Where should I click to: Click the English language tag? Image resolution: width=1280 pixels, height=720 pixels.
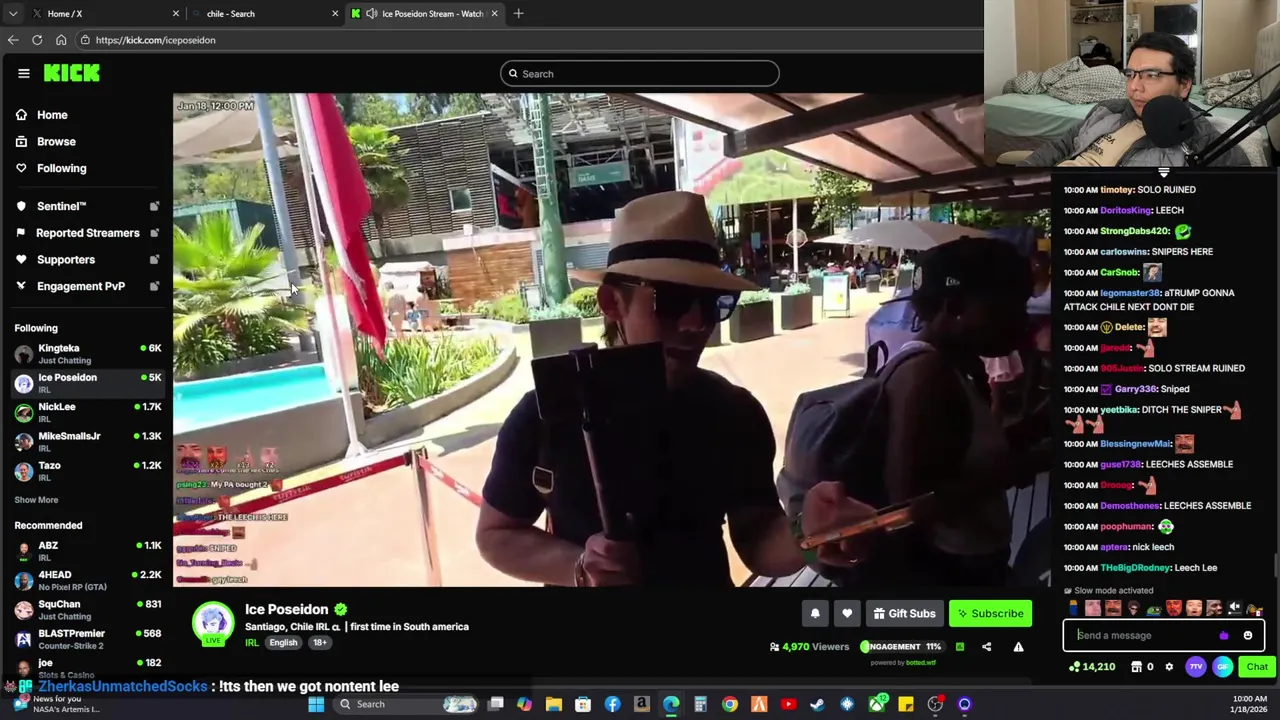click(x=283, y=643)
